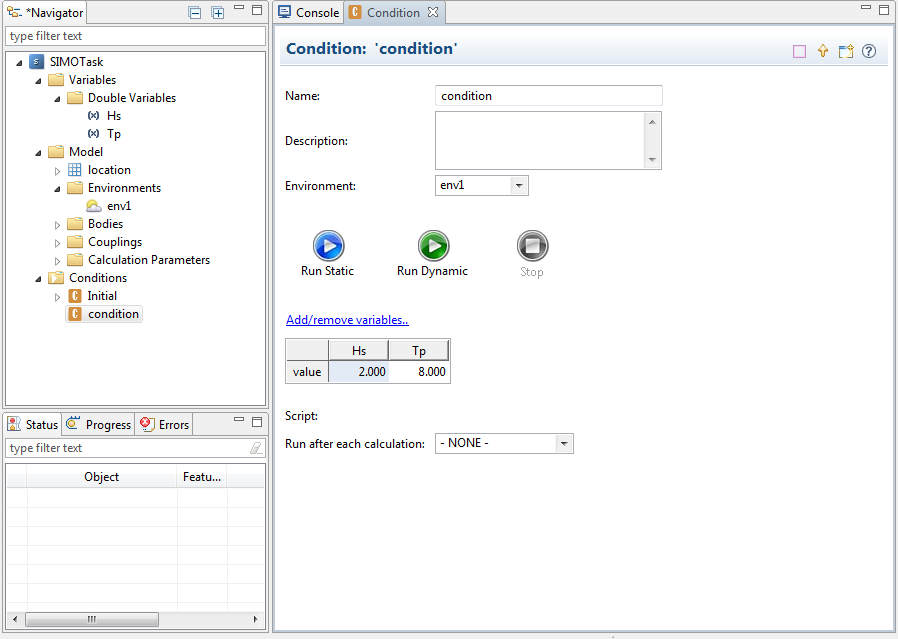Open the help question mark icon
This screenshot has height=639, width=898.
tap(869, 51)
